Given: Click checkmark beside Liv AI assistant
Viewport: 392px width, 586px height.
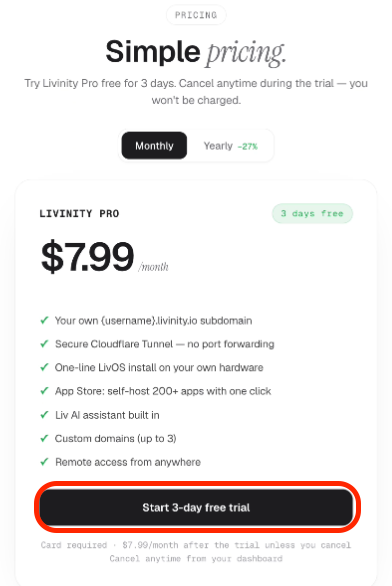Looking at the screenshot, I should click(44, 415).
